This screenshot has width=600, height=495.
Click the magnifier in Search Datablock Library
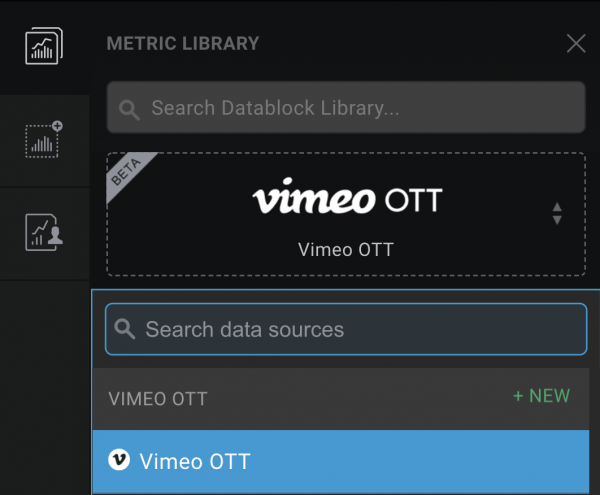[129, 110]
